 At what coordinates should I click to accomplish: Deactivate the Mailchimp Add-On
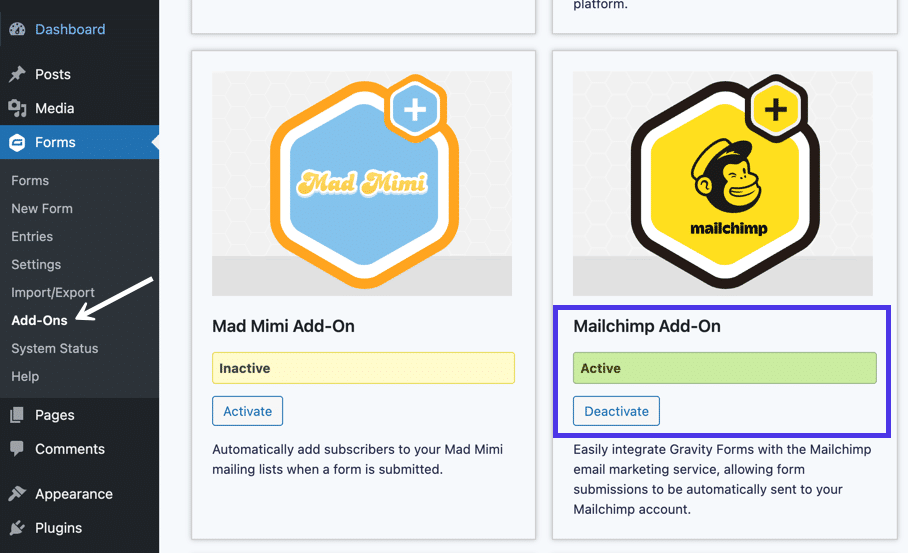click(616, 411)
